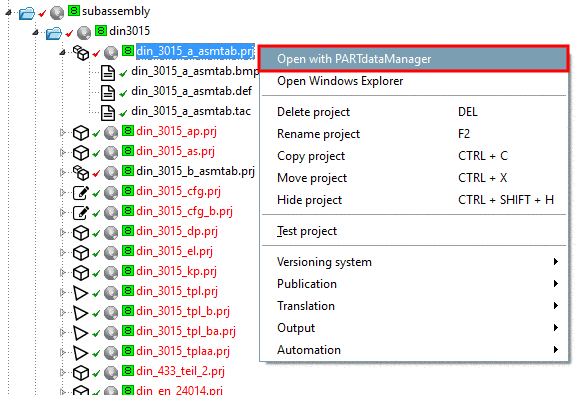Expand din_3015_ap.prj node
Screen dimensions: 583x395
point(62,132)
